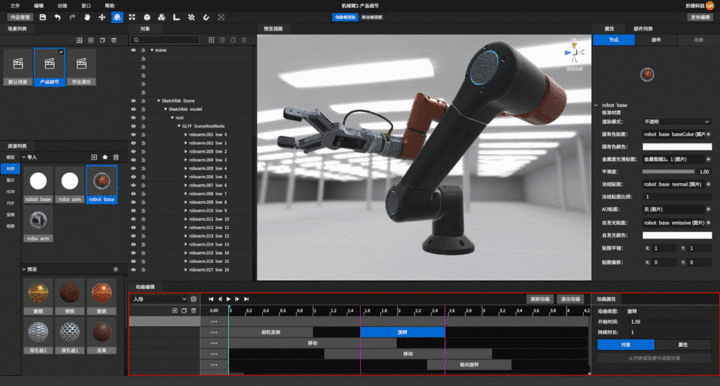Collapse the GLTF SceneRootNode tree node
The width and height of the screenshot is (720, 386).
179,126
